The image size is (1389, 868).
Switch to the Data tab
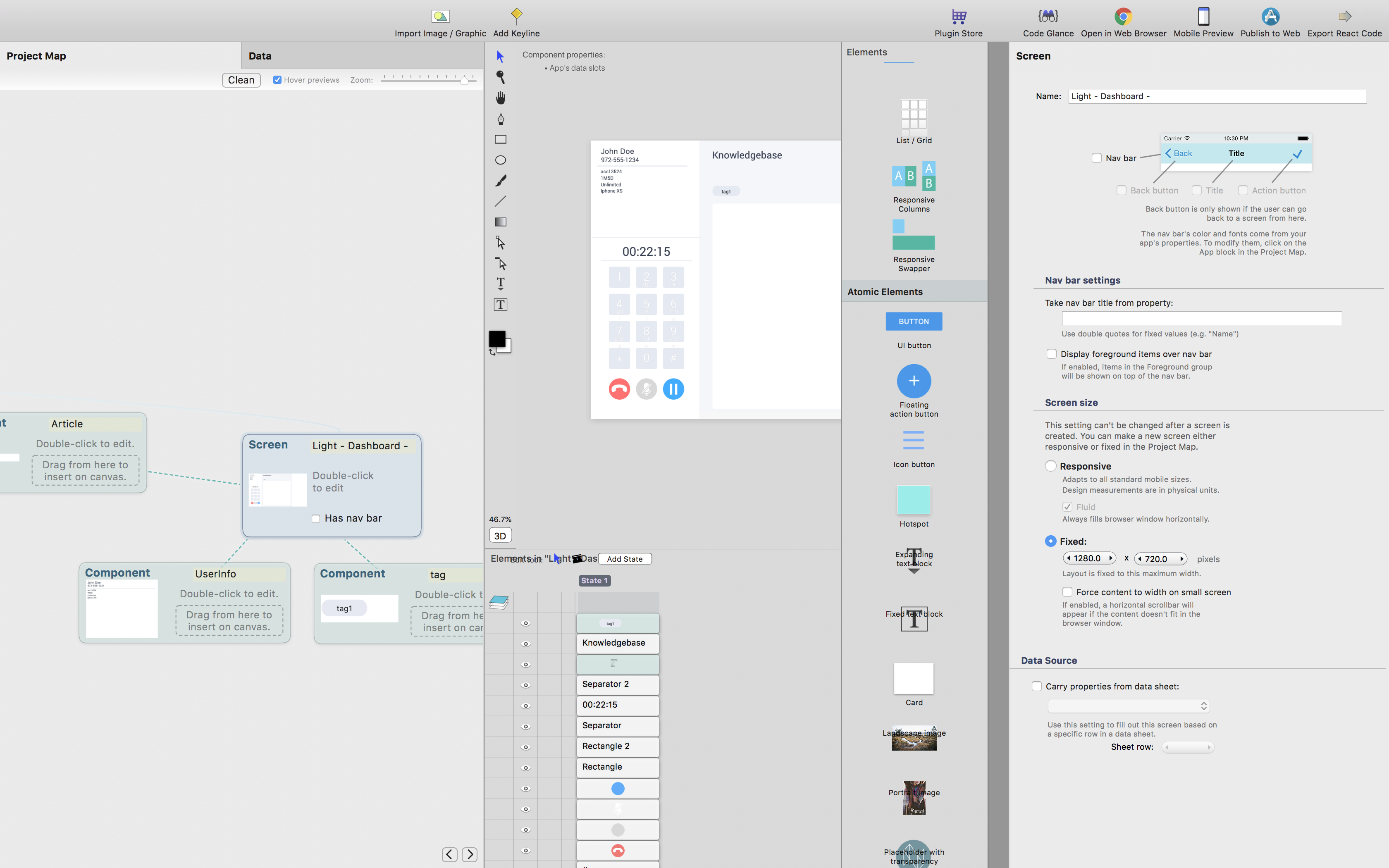click(x=260, y=56)
